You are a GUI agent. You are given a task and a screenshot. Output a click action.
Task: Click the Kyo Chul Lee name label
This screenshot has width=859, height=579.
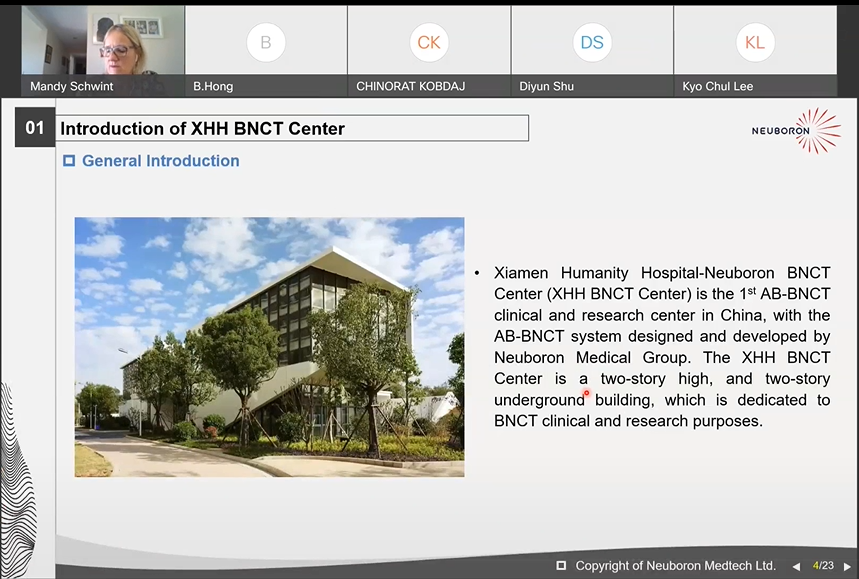pos(717,87)
